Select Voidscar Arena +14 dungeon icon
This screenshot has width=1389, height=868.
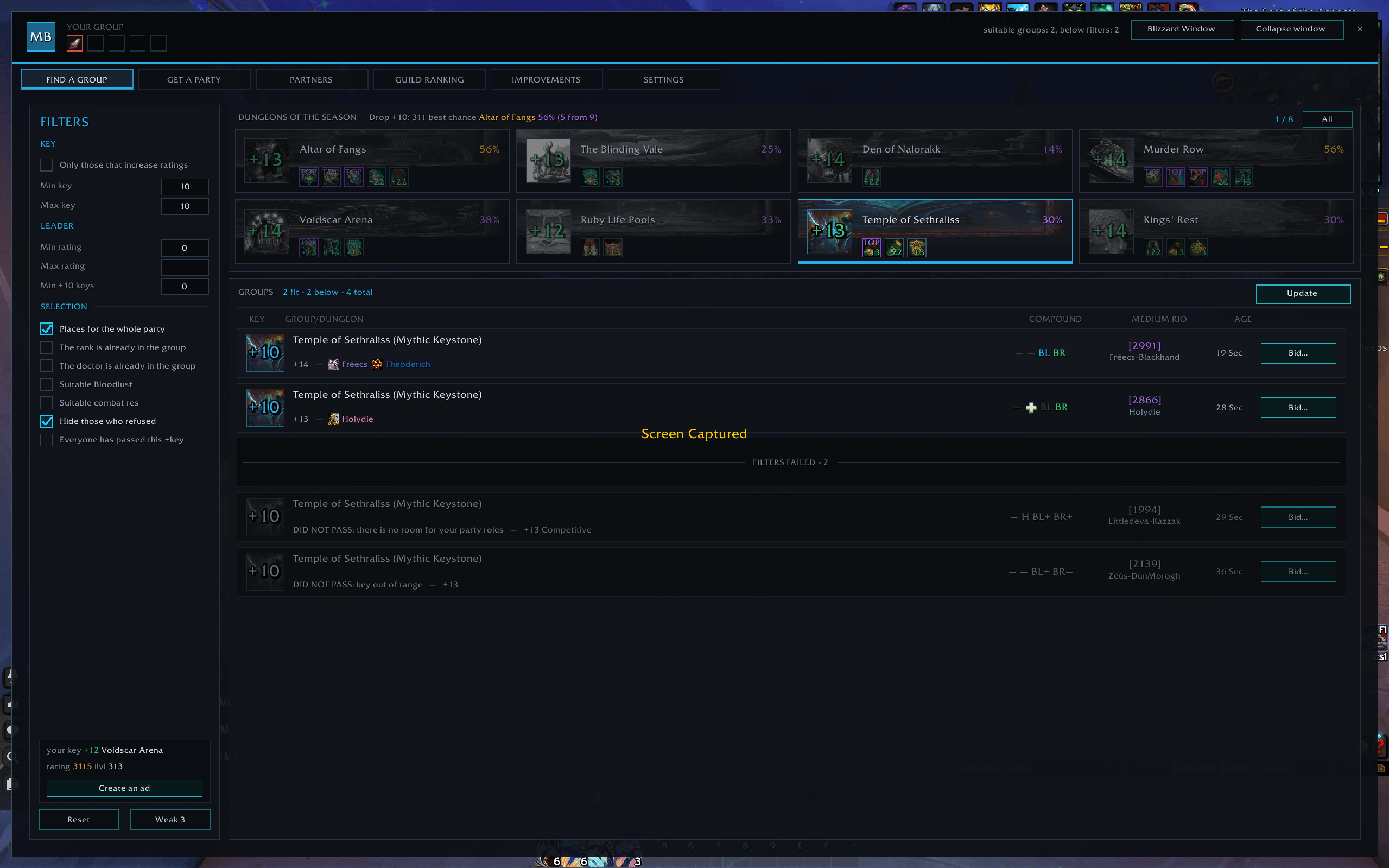click(267, 231)
